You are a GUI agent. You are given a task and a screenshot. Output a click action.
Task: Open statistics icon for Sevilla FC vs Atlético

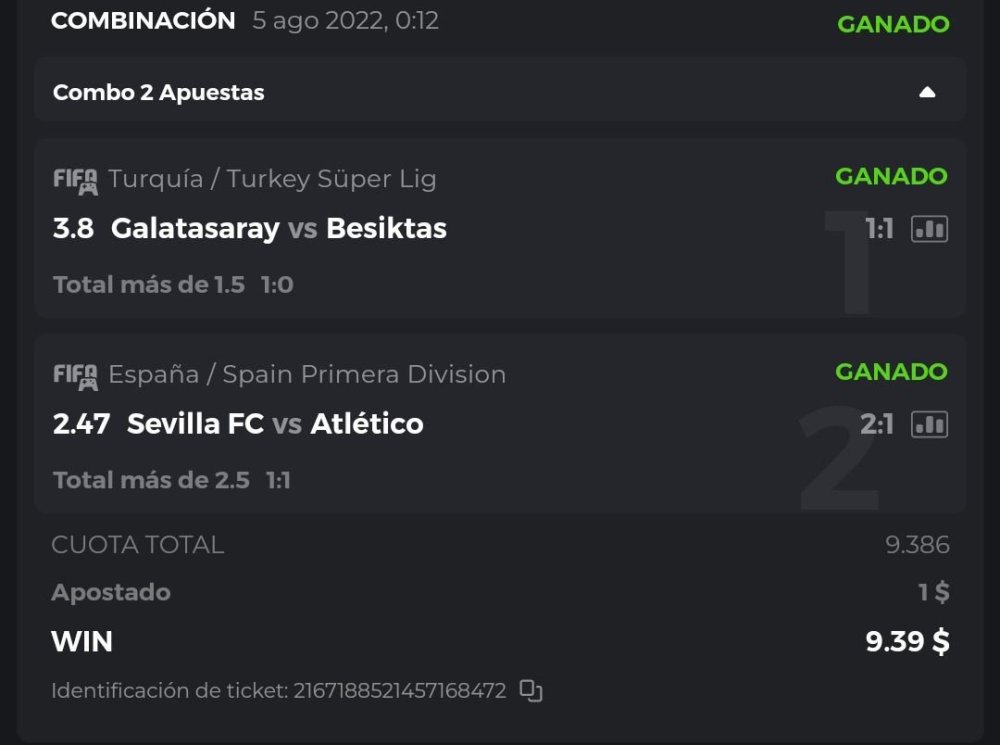point(929,424)
